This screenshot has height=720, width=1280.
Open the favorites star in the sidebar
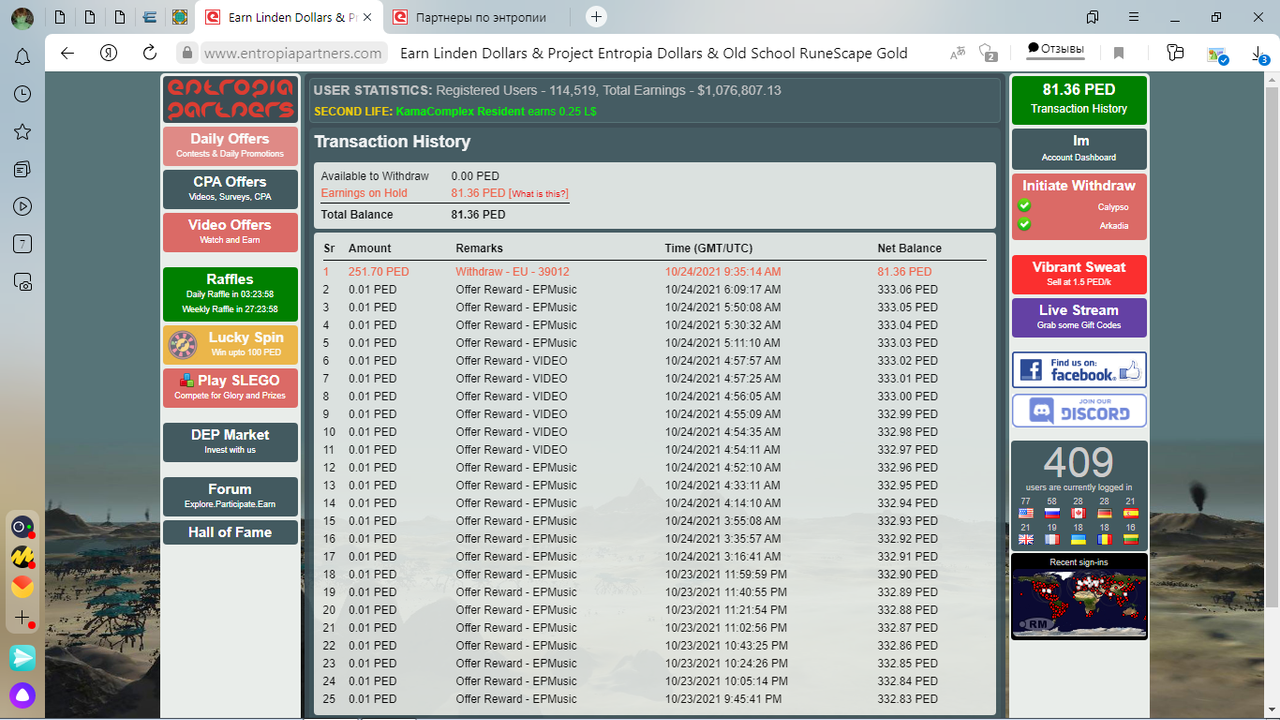(x=22, y=132)
